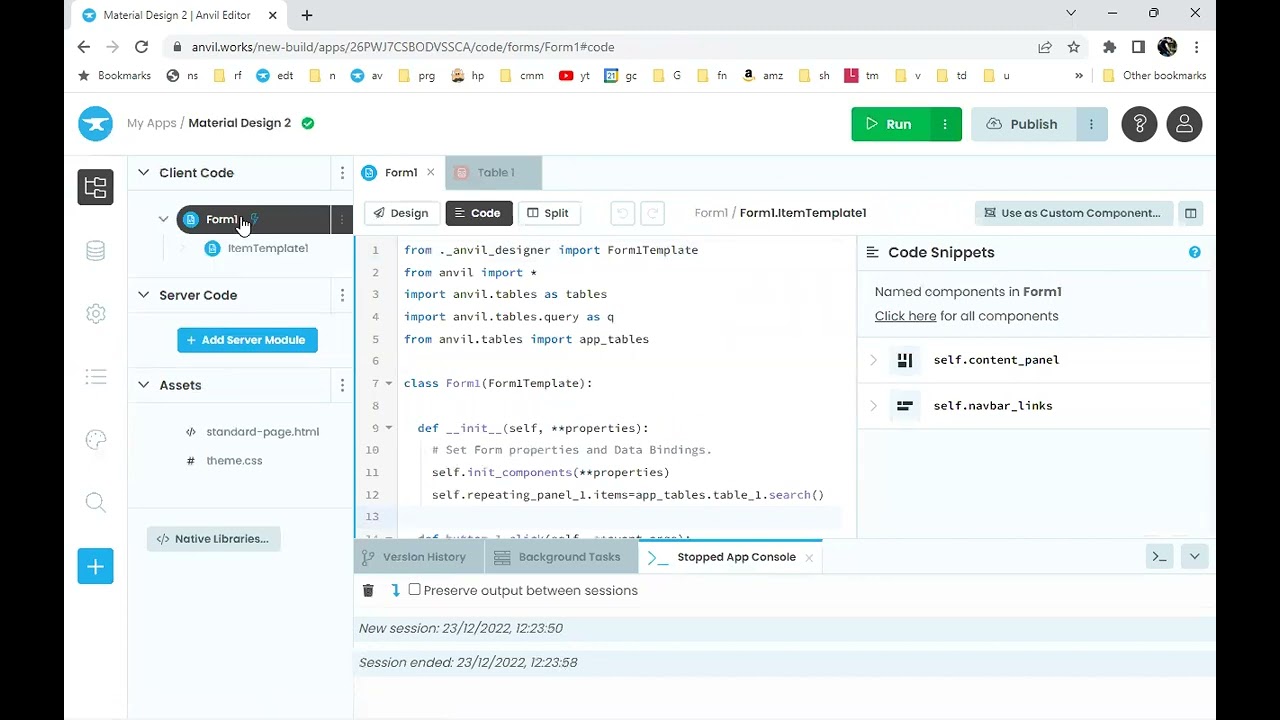
Task: Open the Theme palette icon
Action: (x=96, y=440)
